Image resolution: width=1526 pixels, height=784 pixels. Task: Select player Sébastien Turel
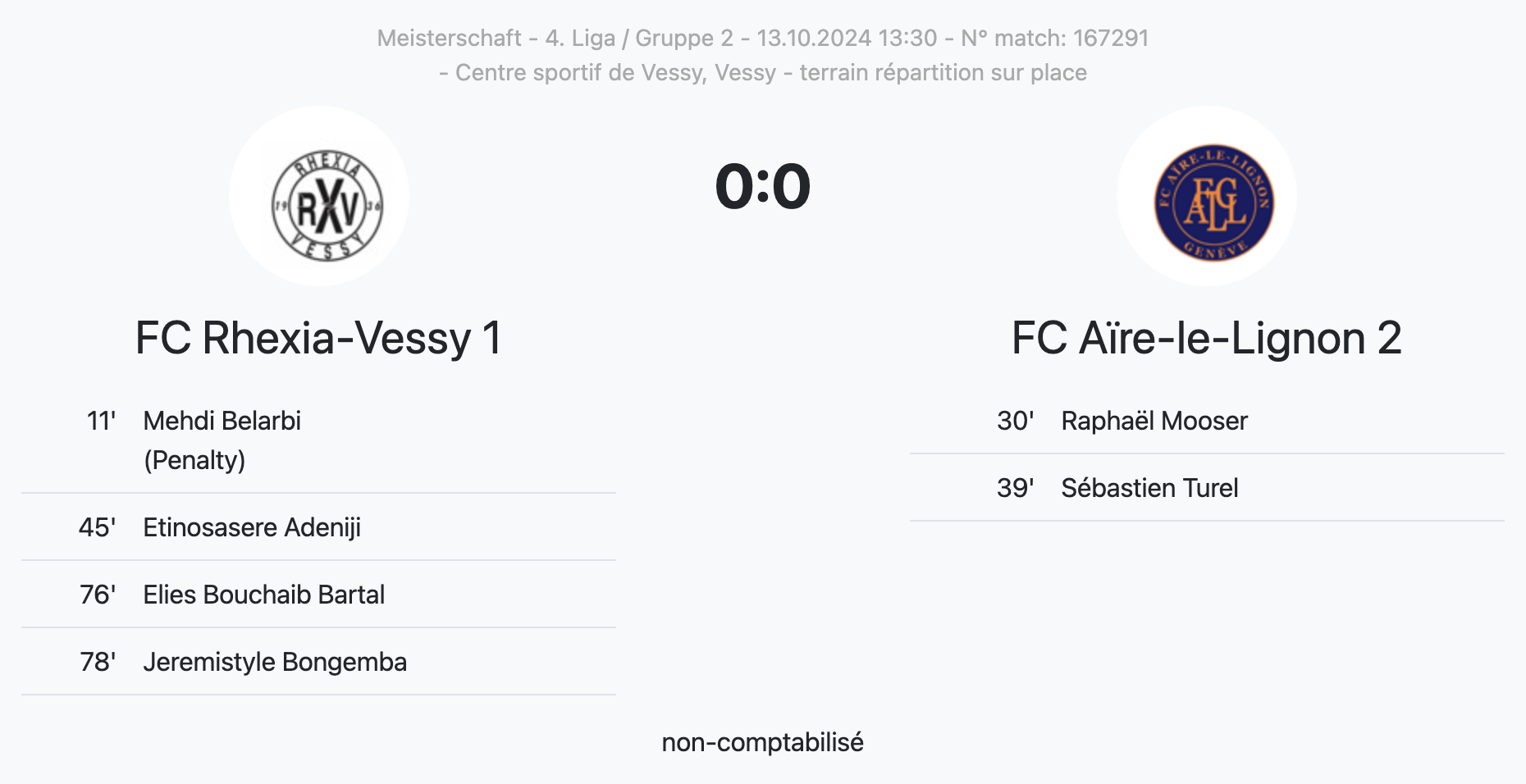pos(1149,488)
